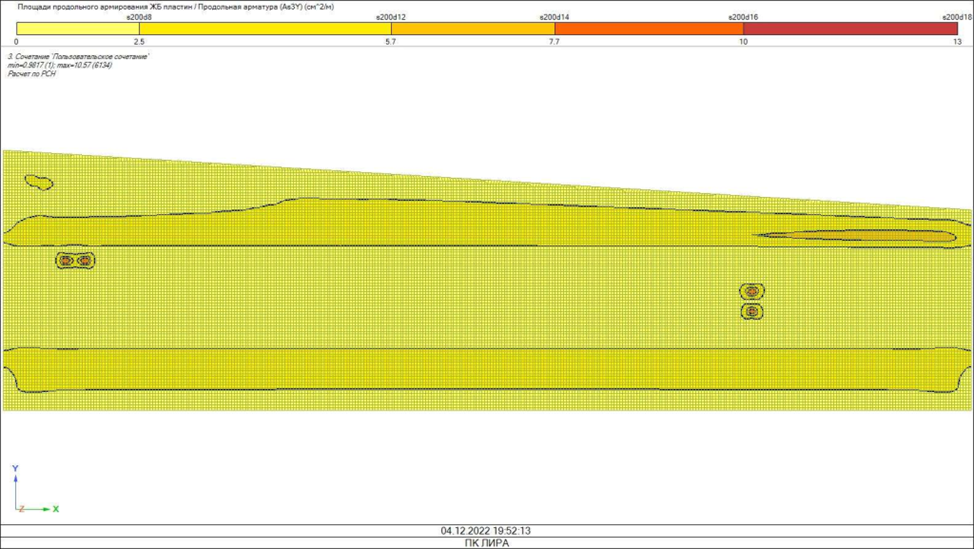Image resolution: width=974 pixels, height=549 pixels.
Task: Select the light yellow 0–2.5 legend segment
Action: click(77, 29)
